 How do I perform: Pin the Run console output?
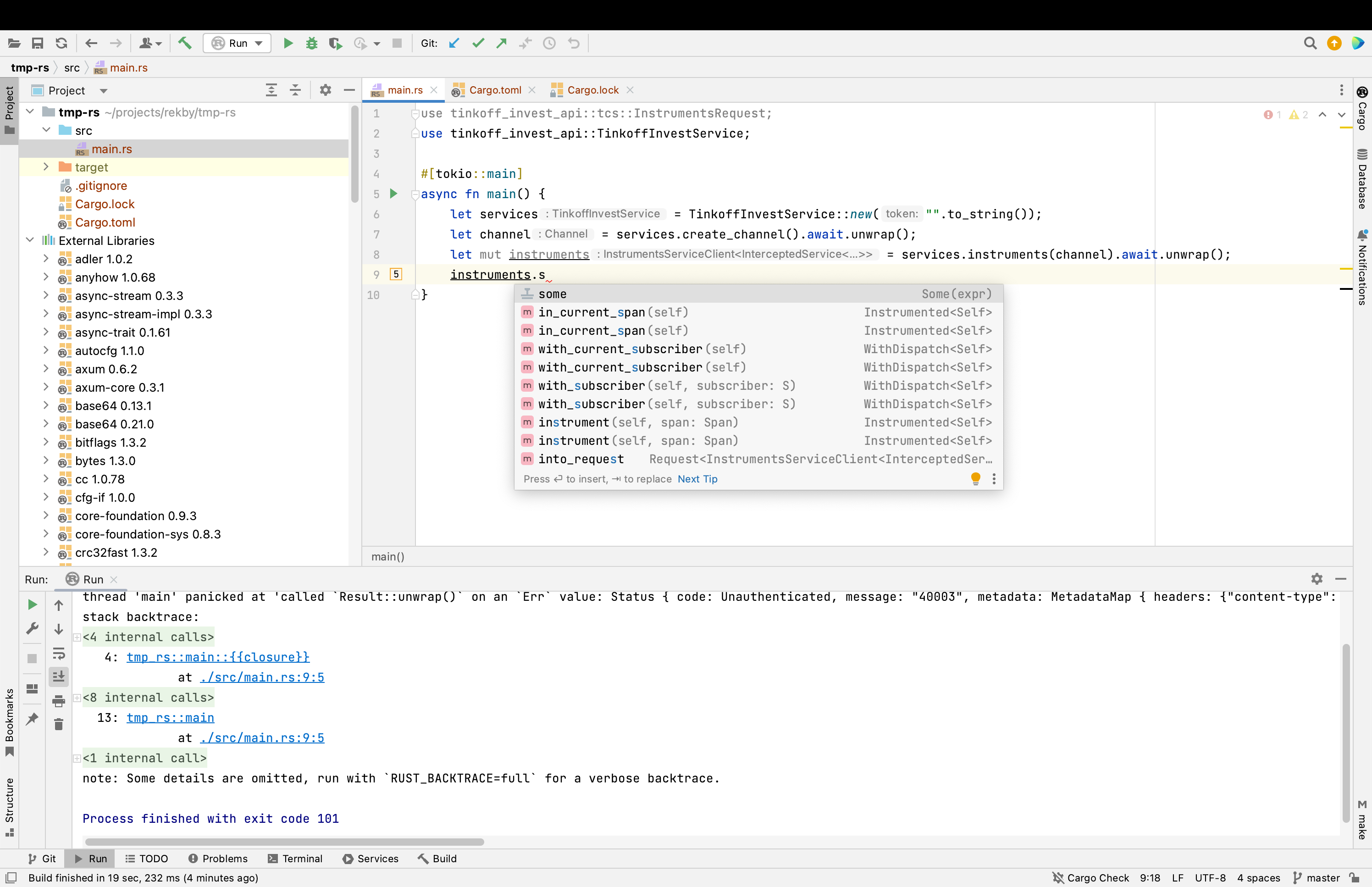[x=32, y=720]
